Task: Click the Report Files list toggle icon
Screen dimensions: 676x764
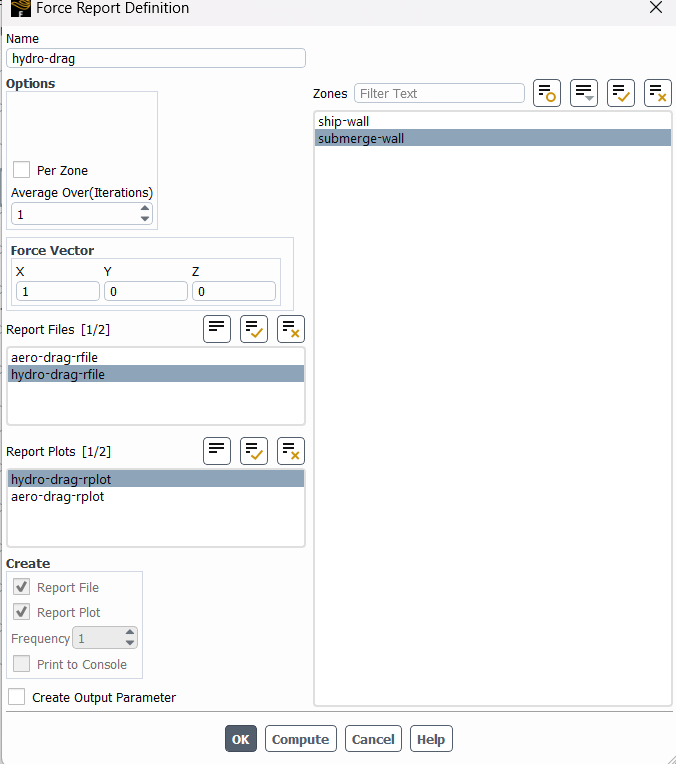Action: 217,329
